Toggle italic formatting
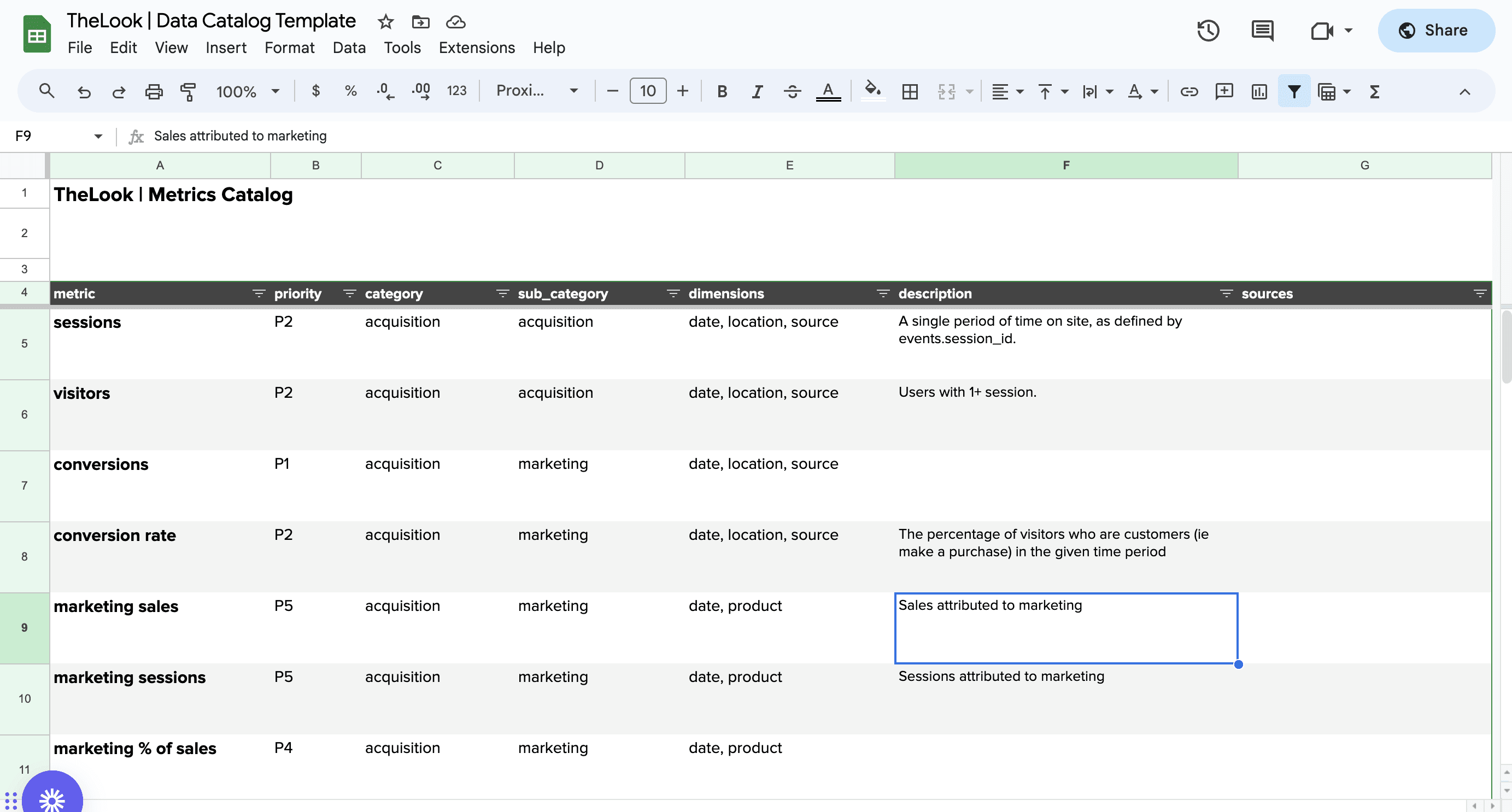 [757, 91]
